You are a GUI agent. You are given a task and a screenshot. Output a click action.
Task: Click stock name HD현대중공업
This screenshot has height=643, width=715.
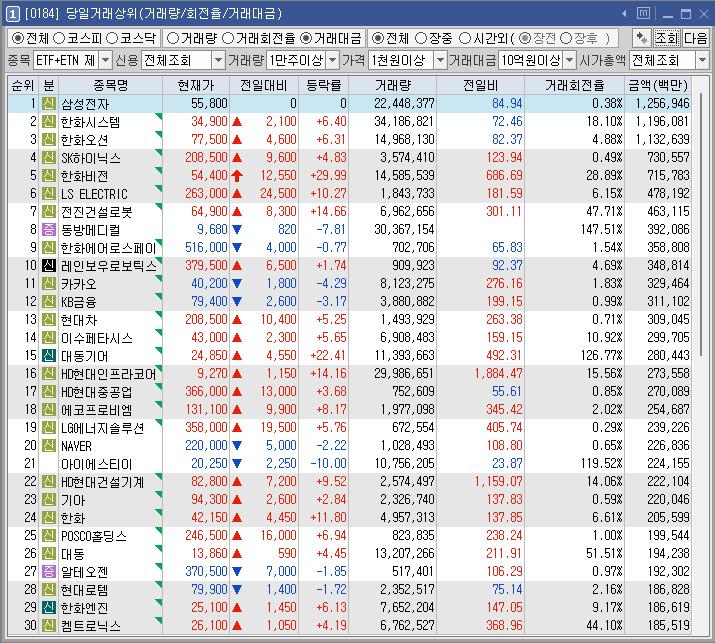click(x=96, y=392)
